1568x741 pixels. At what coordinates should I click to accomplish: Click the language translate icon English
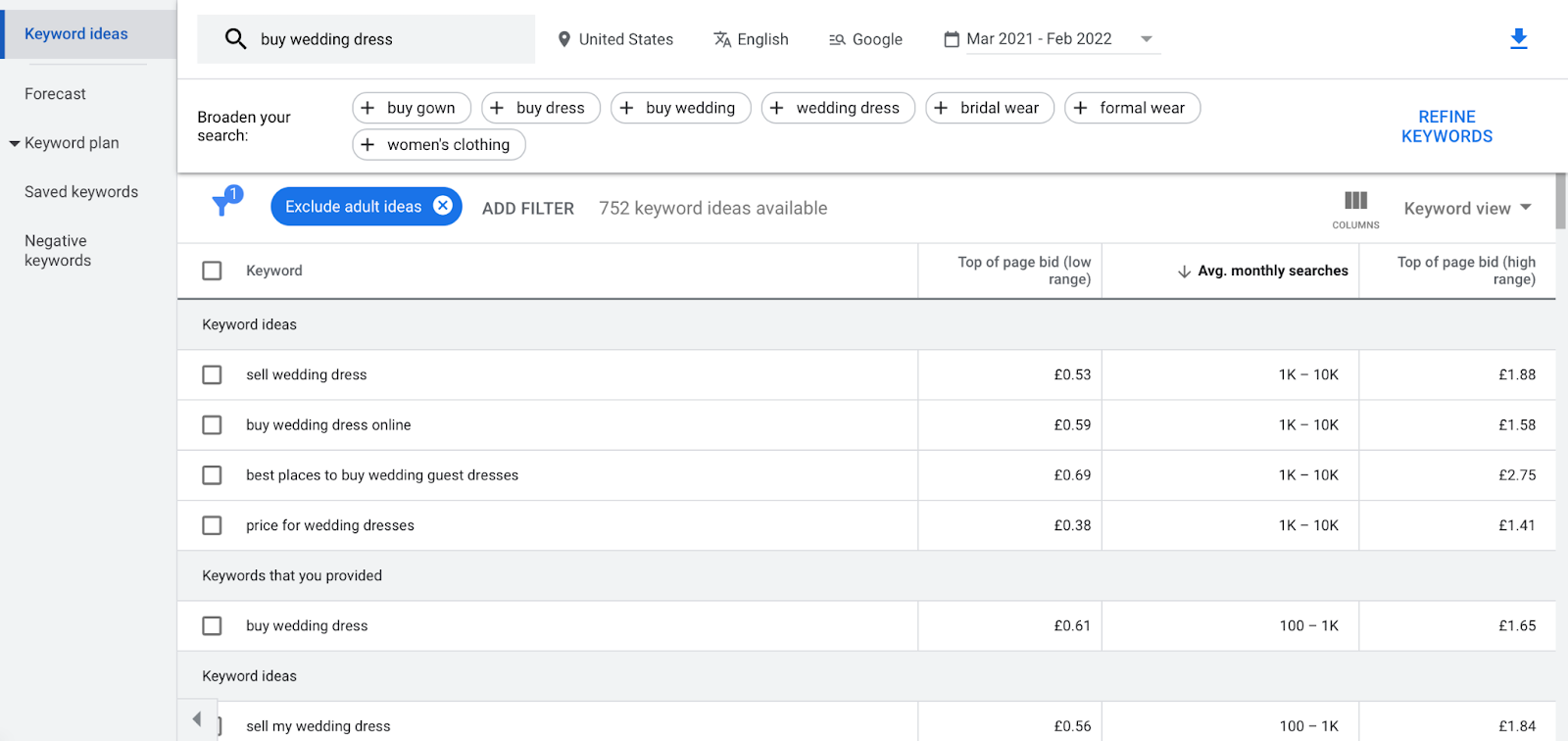point(722,39)
